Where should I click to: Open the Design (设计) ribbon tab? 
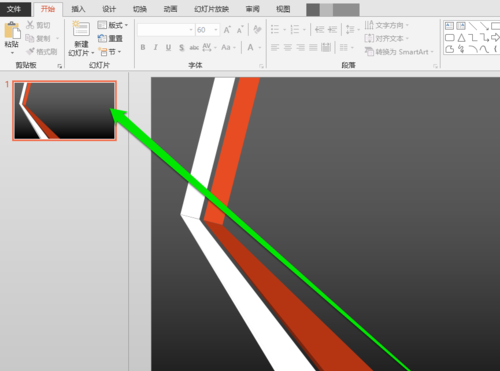(109, 9)
